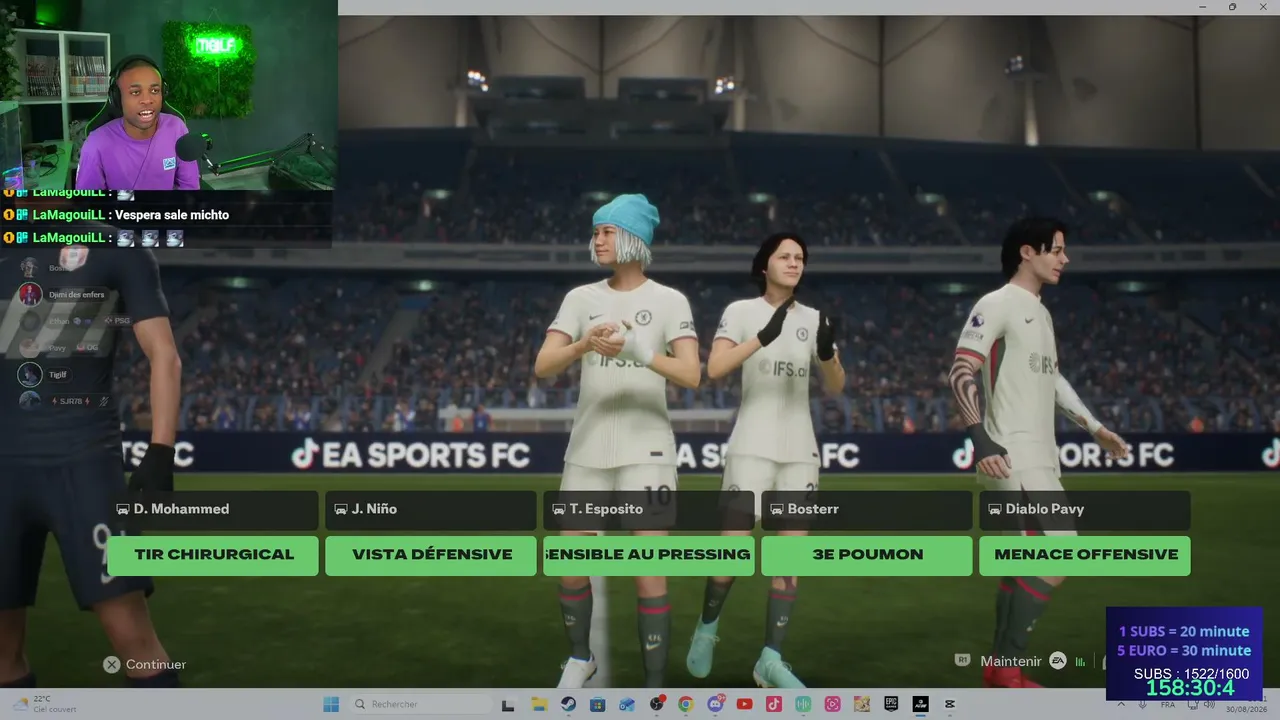Screen dimensions: 1280x720
Task: Click the 'Vespera sale michto' chat message
Action: pyautogui.click(x=172, y=215)
